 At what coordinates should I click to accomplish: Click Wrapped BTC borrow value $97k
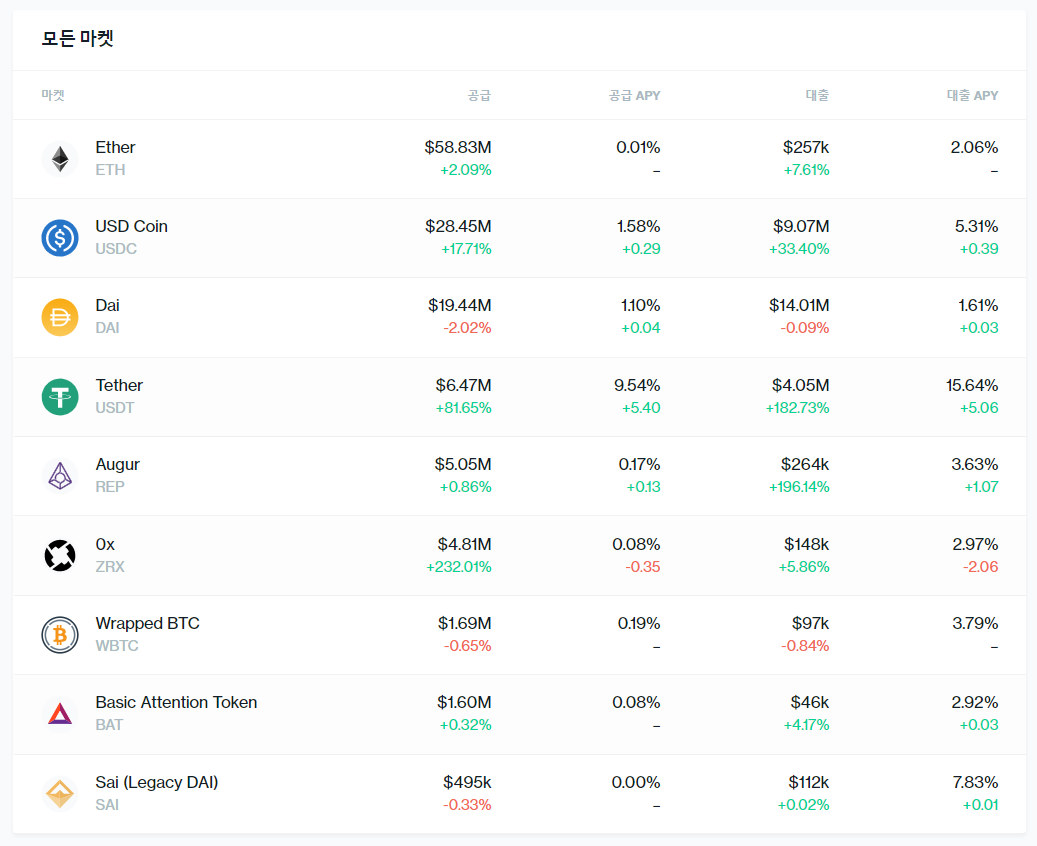coord(810,624)
